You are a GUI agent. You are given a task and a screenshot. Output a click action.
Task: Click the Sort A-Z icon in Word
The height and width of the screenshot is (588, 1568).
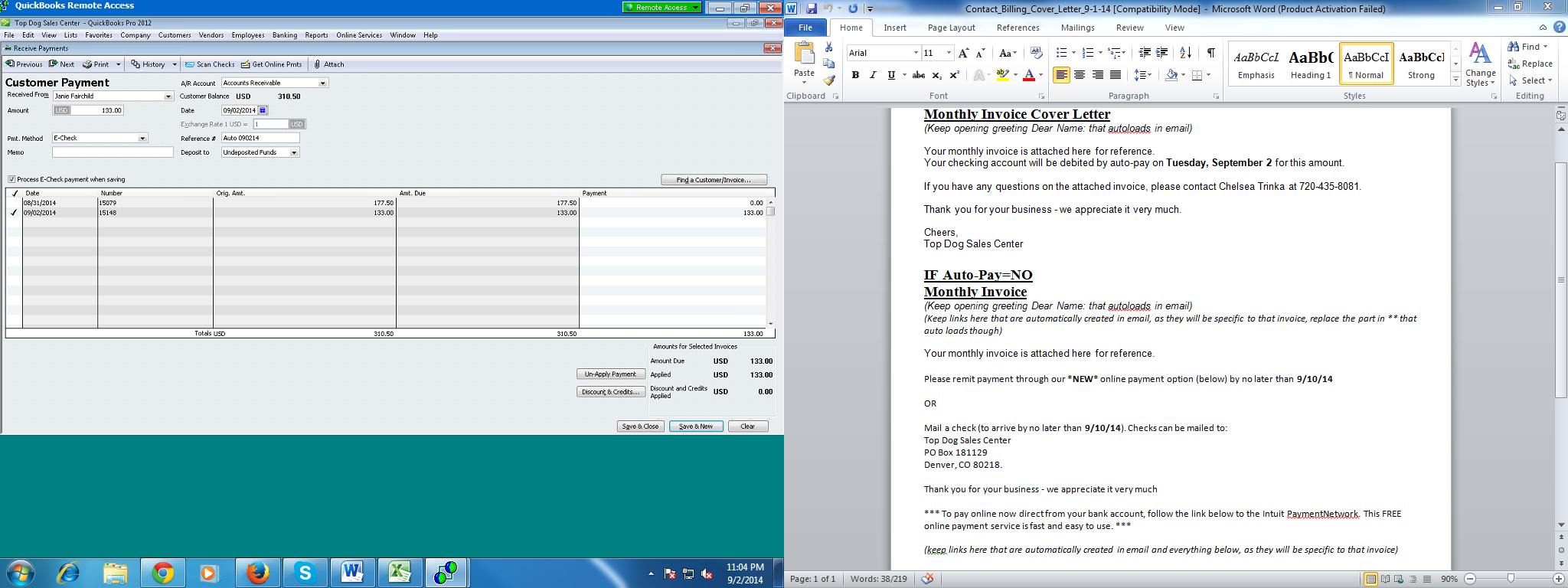1185,53
